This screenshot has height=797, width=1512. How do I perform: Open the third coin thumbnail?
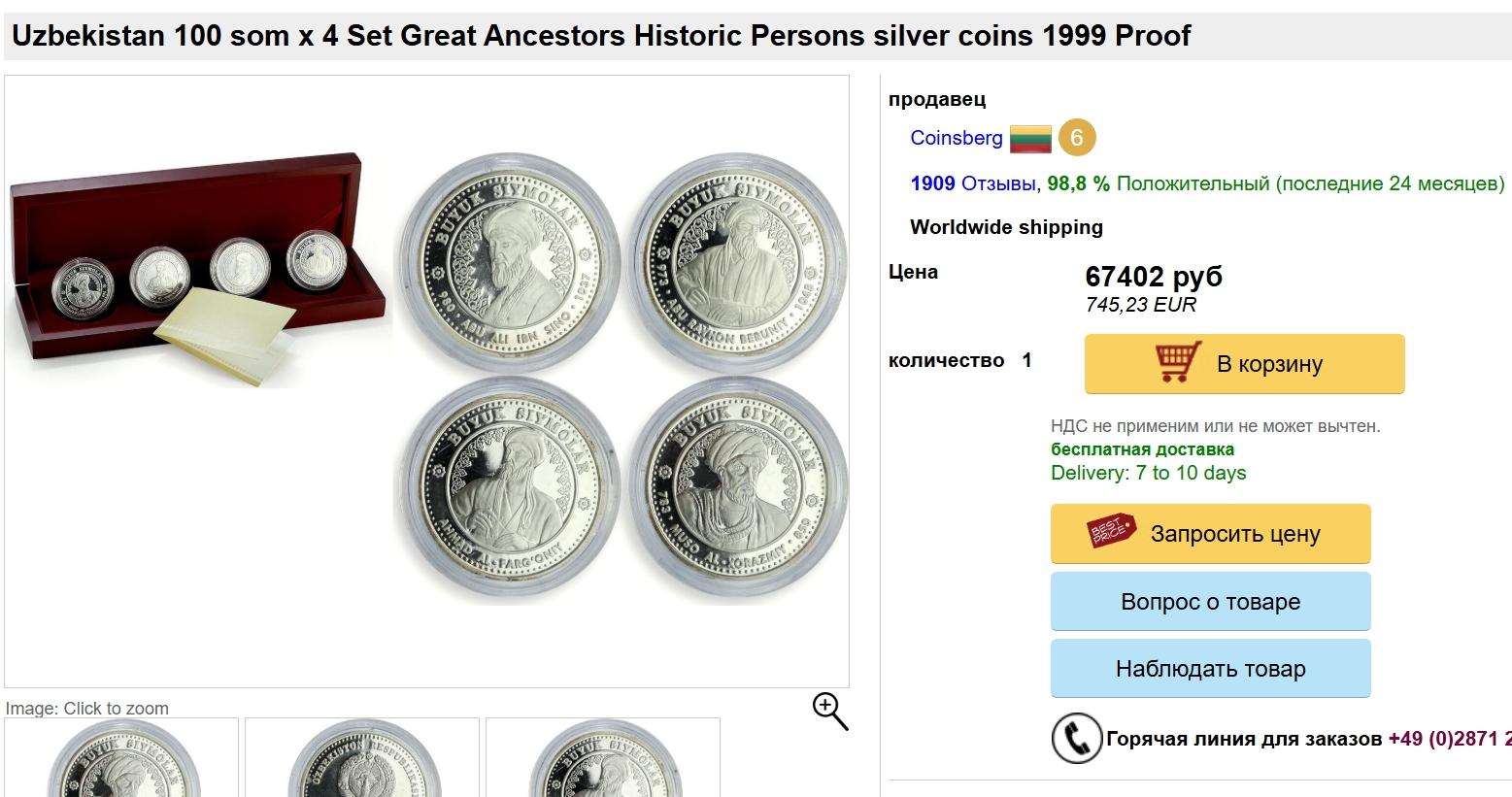[x=603, y=758]
